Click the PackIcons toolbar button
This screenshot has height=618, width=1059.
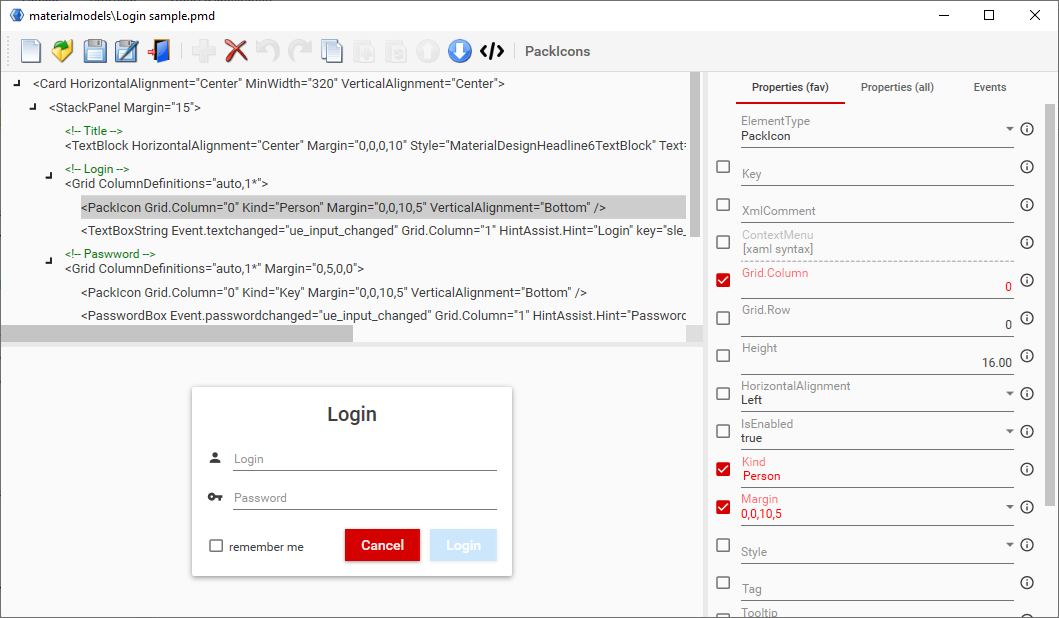tap(557, 51)
